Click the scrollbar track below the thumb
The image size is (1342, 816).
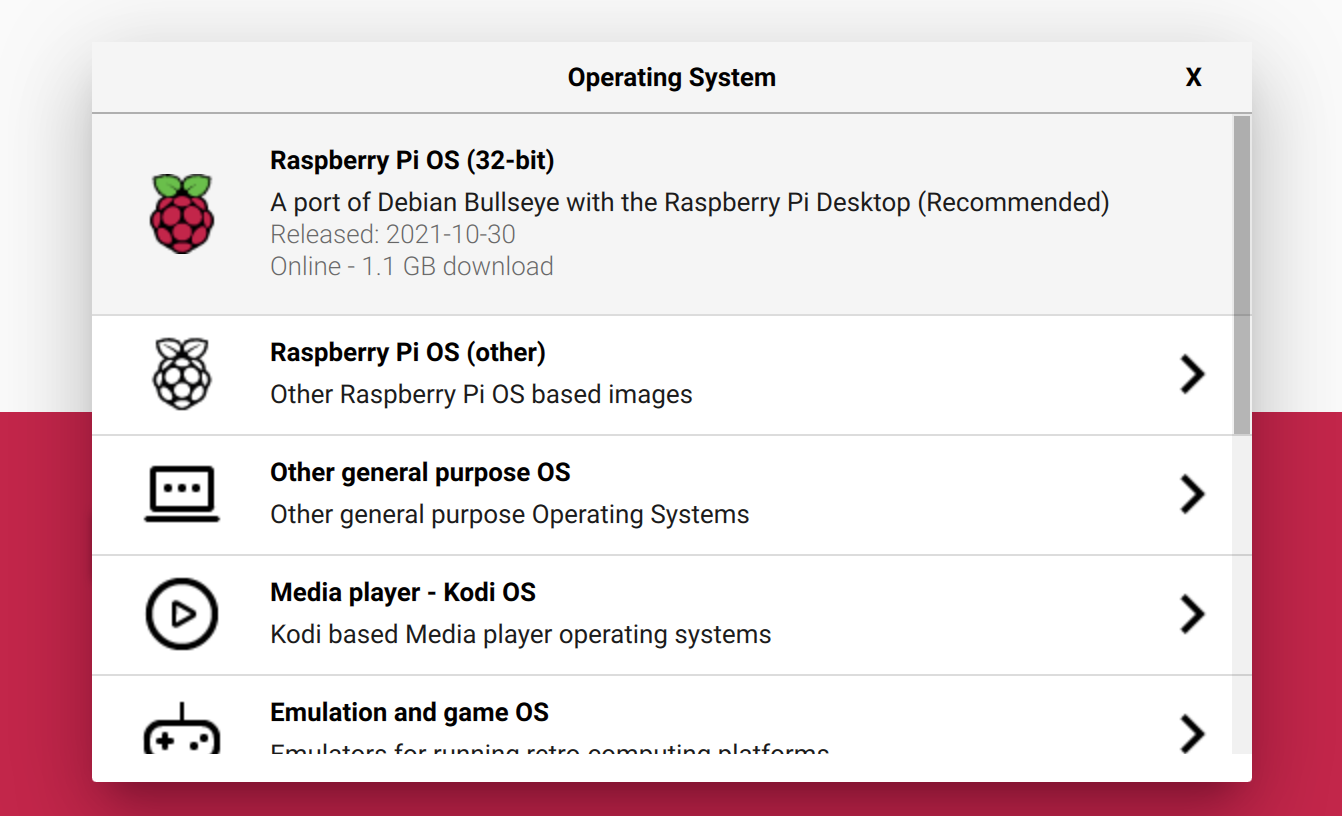tap(1241, 600)
